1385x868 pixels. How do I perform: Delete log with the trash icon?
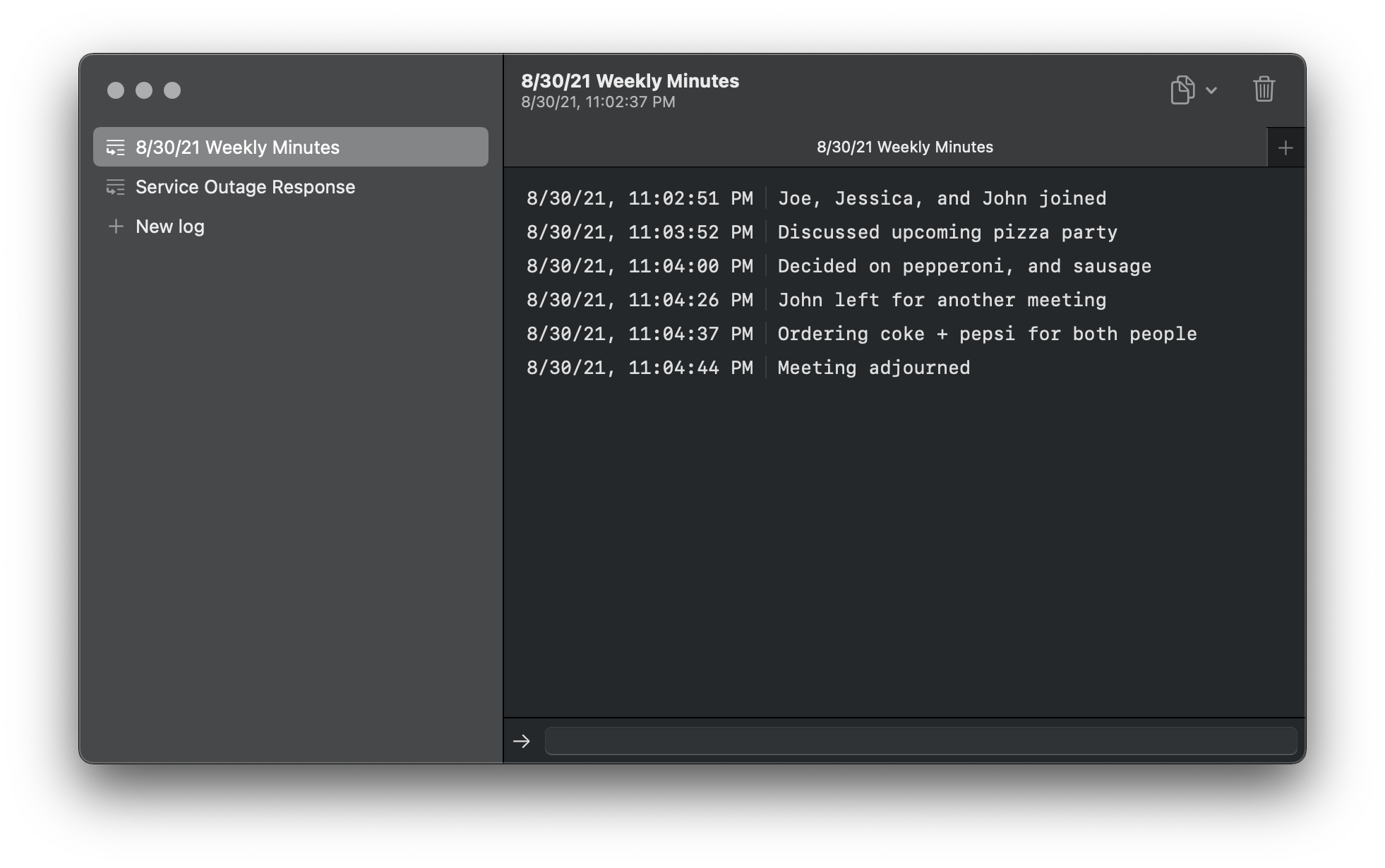tap(1264, 90)
